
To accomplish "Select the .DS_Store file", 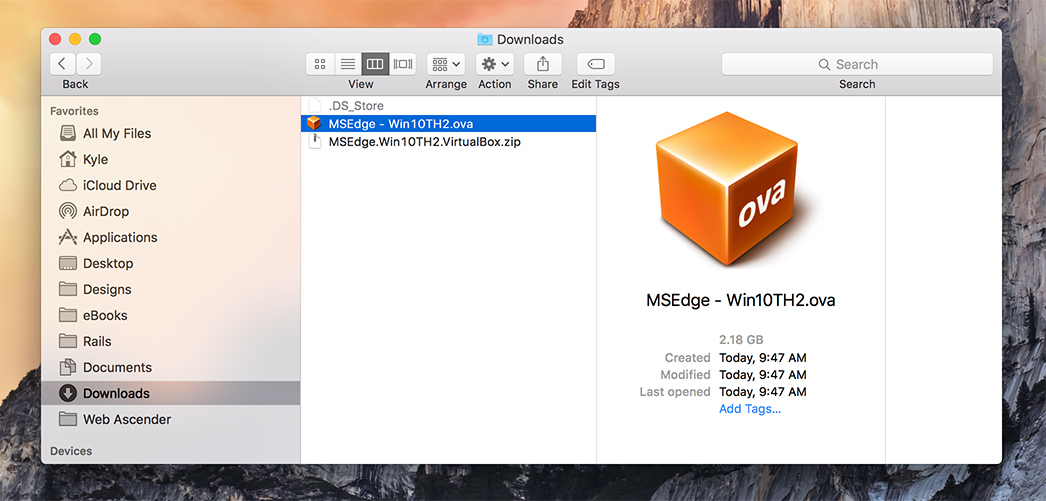I will pyautogui.click(x=448, y=106).
